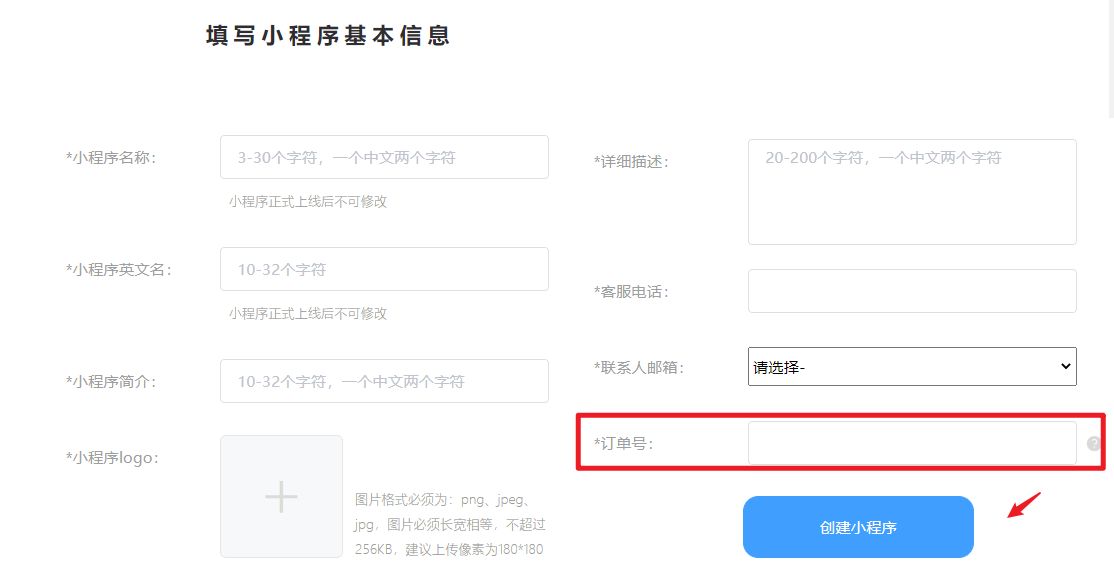Click the *联系人邮箱 label
Screen dimensions: 1114x580
tap(639, 367)
